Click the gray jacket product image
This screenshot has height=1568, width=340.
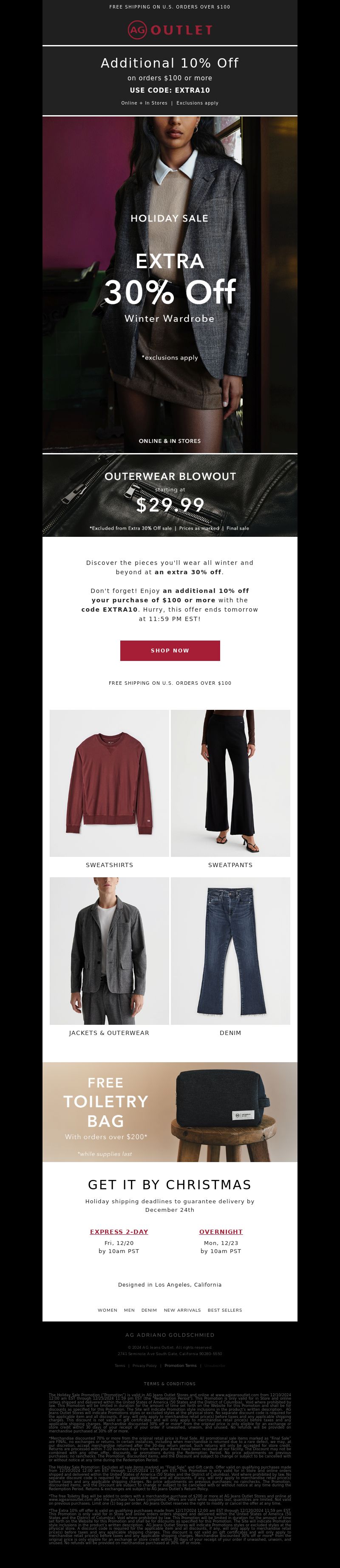click(x=110, y=951)
